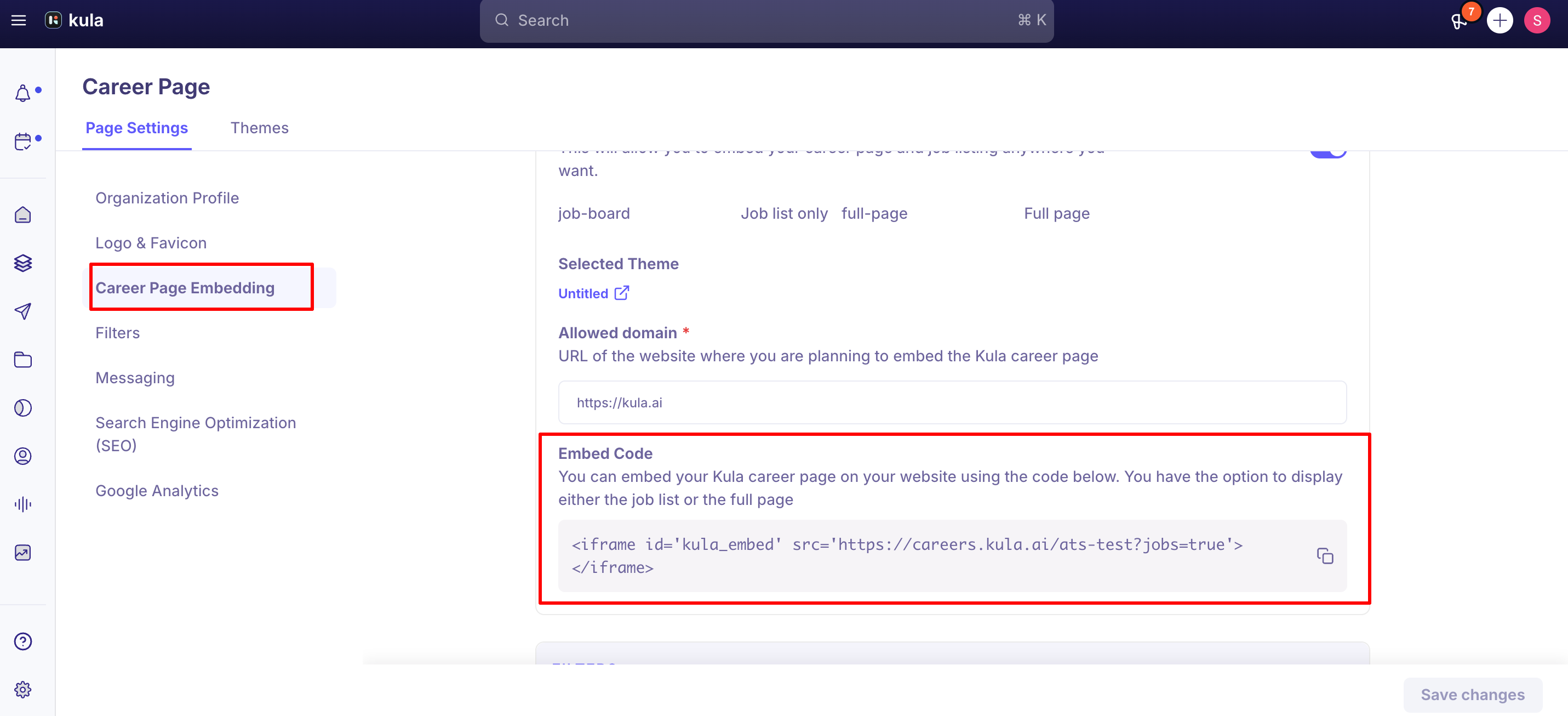
Task: Open the Untitled theme external link icon
Action: click(621, 293)
